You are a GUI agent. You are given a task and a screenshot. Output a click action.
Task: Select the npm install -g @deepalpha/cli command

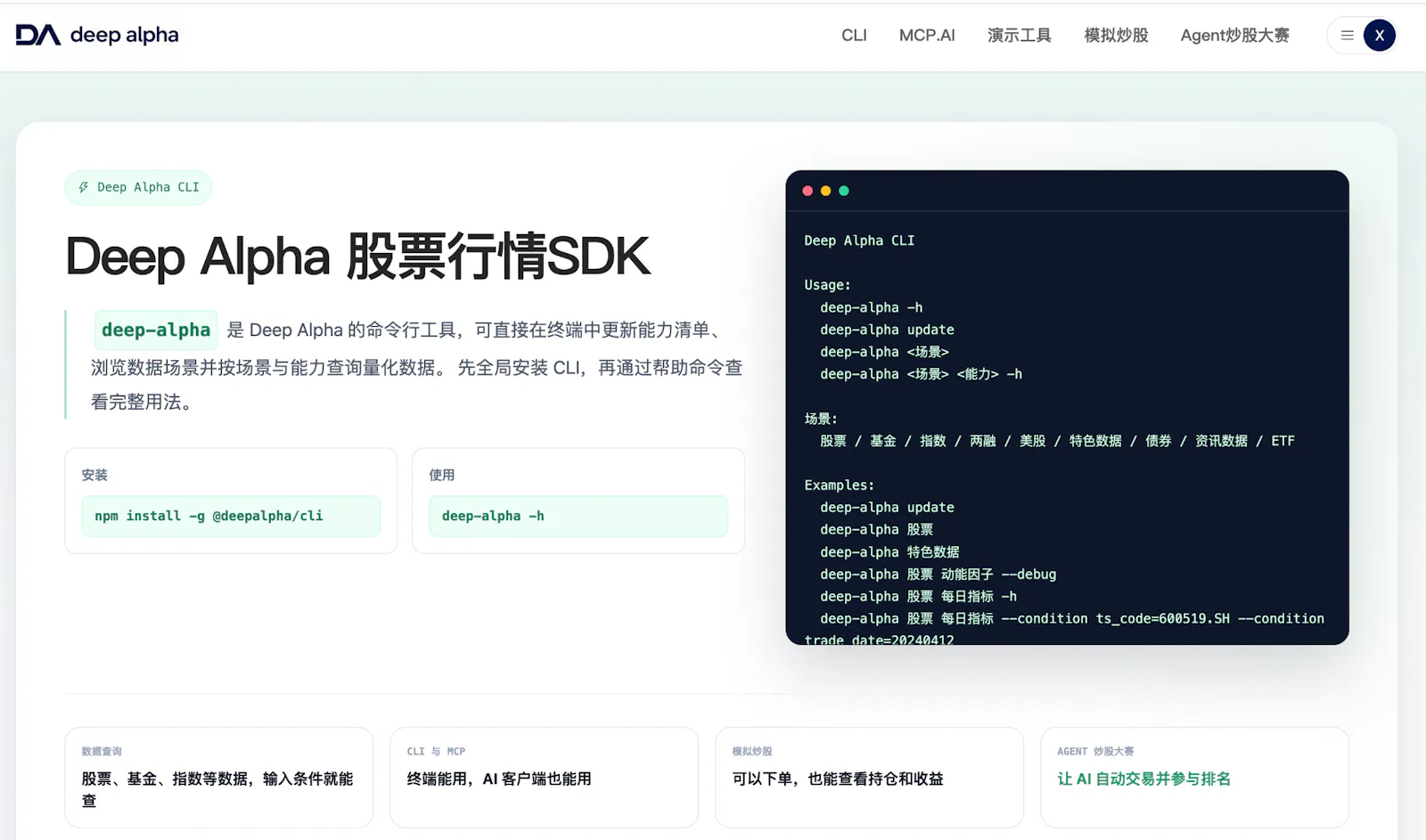click(x=231, y=516)
